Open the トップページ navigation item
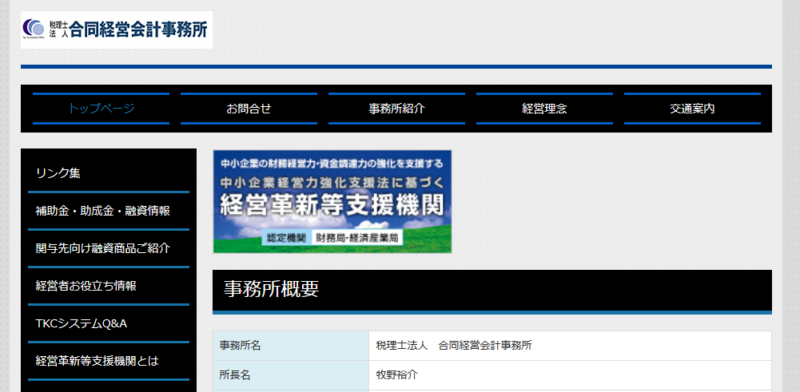Screen dimensions: 800x392 pyautogui.click(x=101, y=109)
